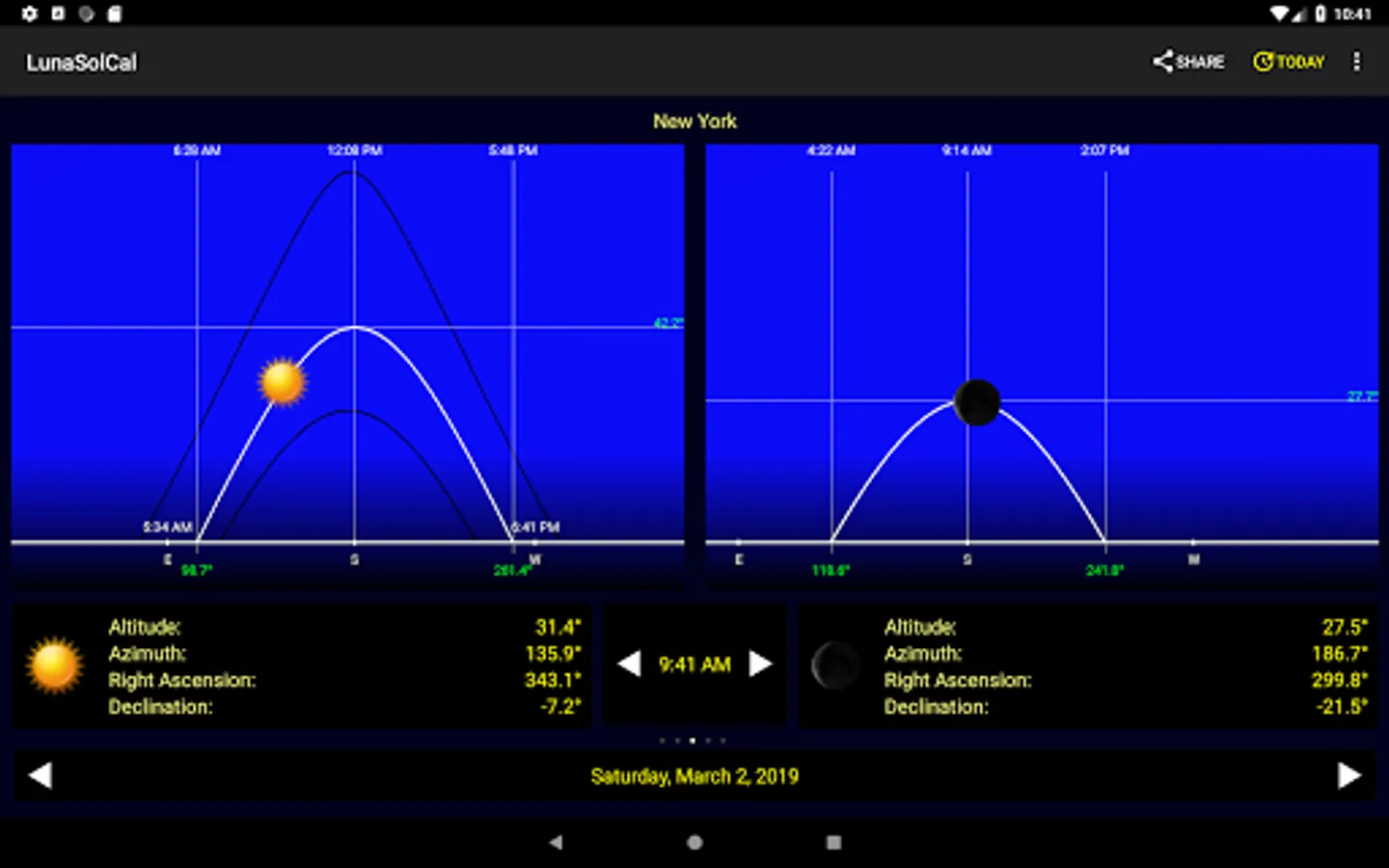This screenshot has width=1389, height=868.
Task: Advance time with the right arrow beside 9:41 AM
Action: [x=761, y=664]
